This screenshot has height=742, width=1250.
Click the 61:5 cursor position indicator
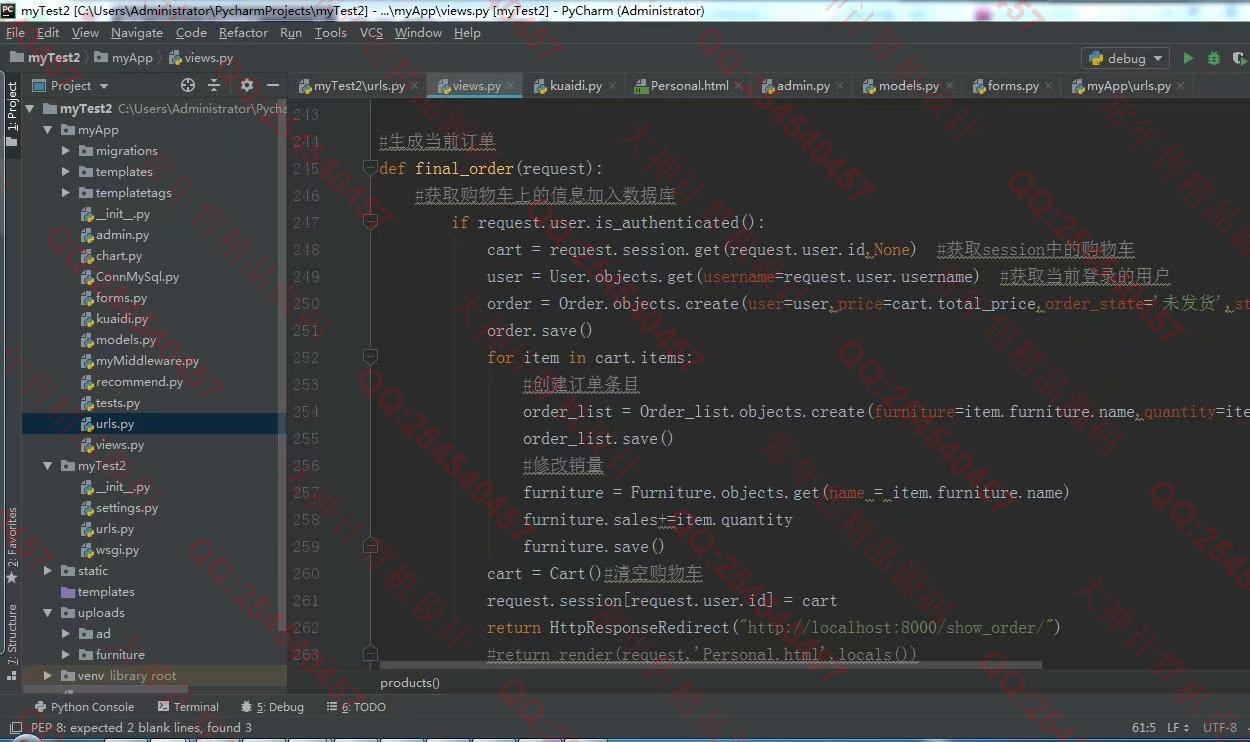point(1144,728)
